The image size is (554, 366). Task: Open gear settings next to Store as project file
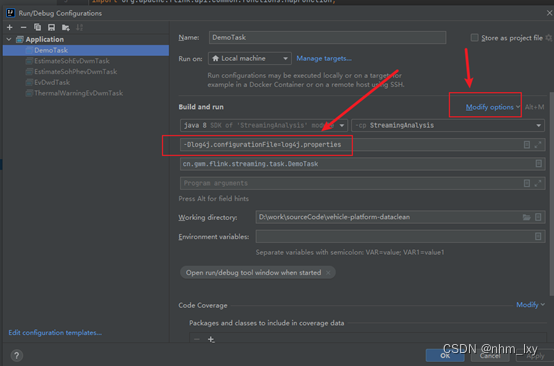pyautogui.click(x=549, y=37)
